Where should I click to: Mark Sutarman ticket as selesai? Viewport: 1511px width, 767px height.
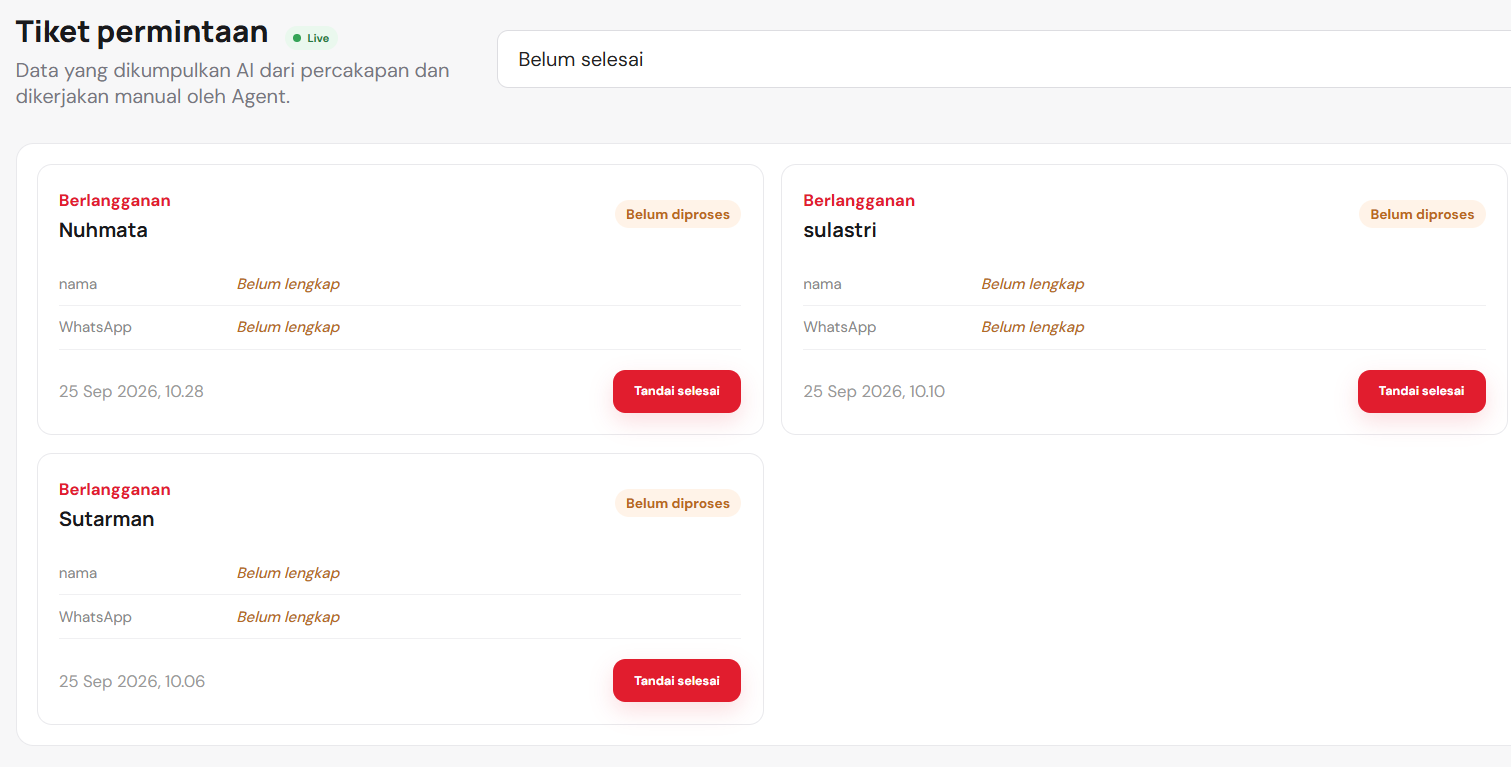pos(677,680)
